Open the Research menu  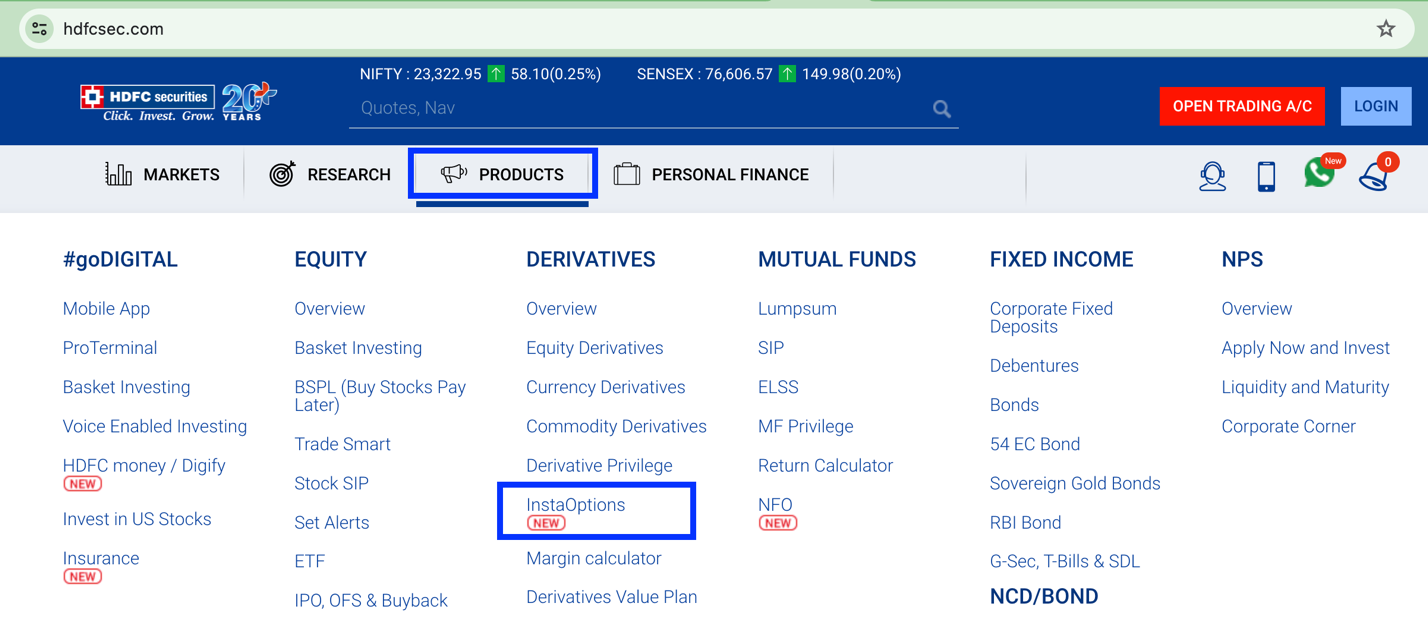pyautogui.click(x=330, y=175)
